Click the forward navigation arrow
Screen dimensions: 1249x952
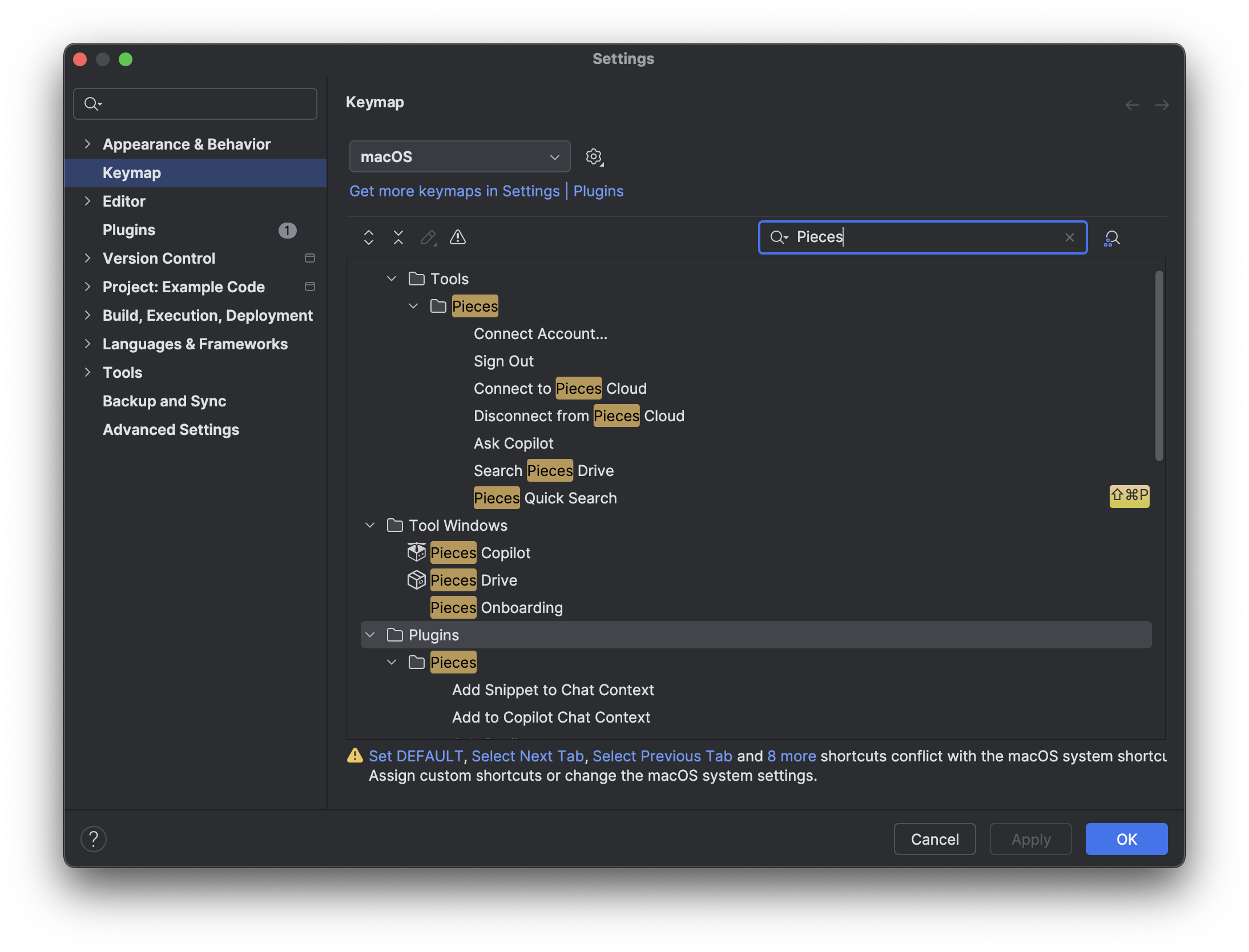(1162, 105)
